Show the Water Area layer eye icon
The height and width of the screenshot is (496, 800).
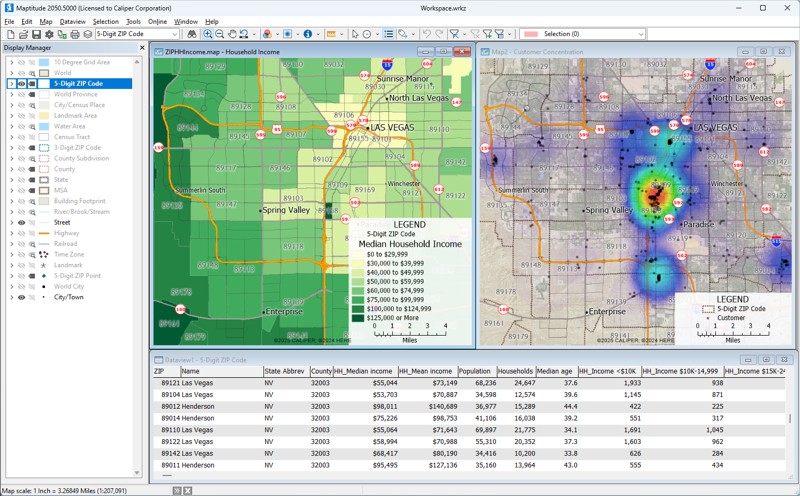click(21, 127)
